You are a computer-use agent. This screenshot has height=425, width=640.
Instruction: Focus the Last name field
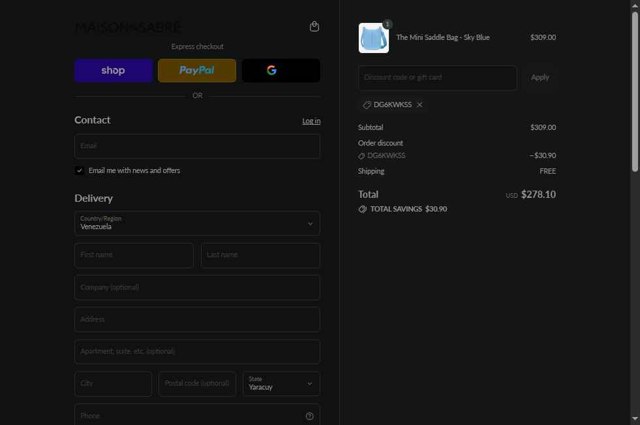coord(260,255)
